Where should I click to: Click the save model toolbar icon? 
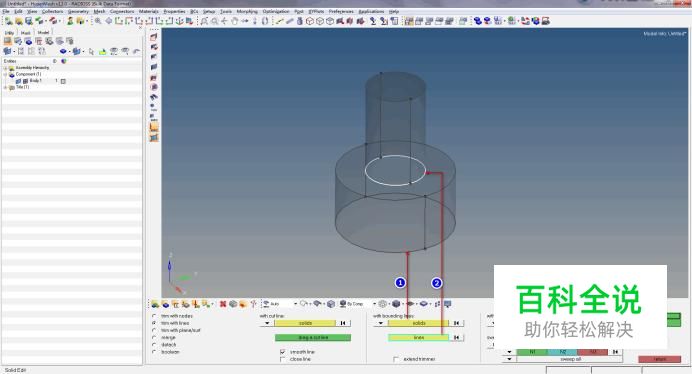(x=29, y=21)
